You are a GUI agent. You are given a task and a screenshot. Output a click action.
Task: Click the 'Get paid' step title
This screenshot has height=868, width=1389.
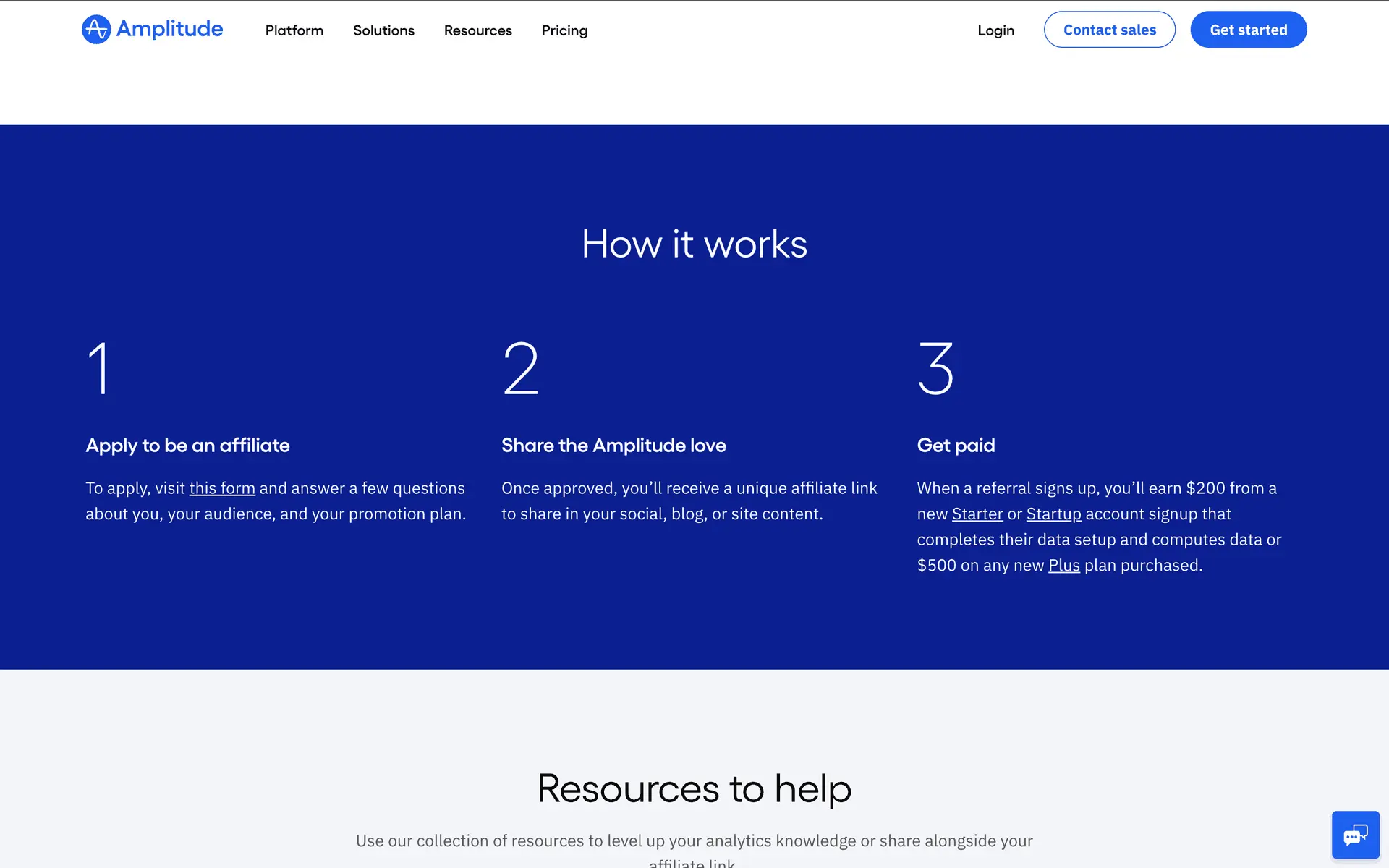click(956, 446)
